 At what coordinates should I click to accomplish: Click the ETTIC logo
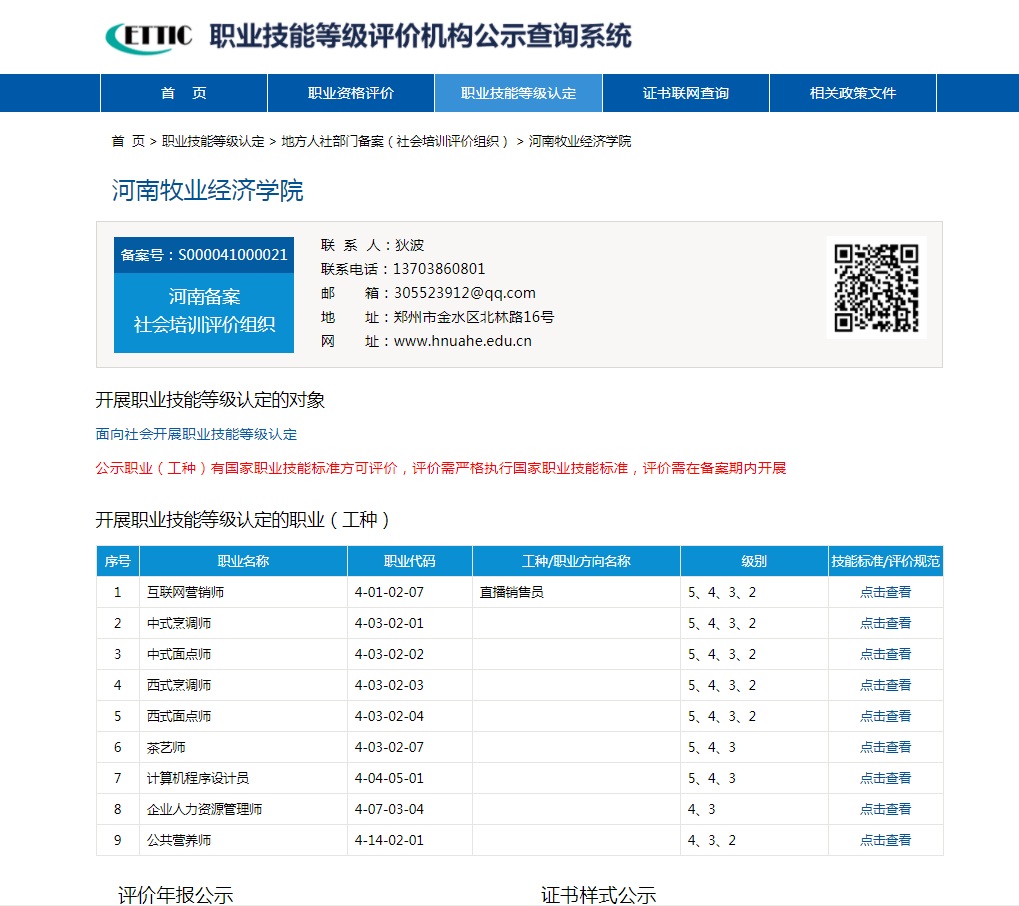tap(149, 37)
